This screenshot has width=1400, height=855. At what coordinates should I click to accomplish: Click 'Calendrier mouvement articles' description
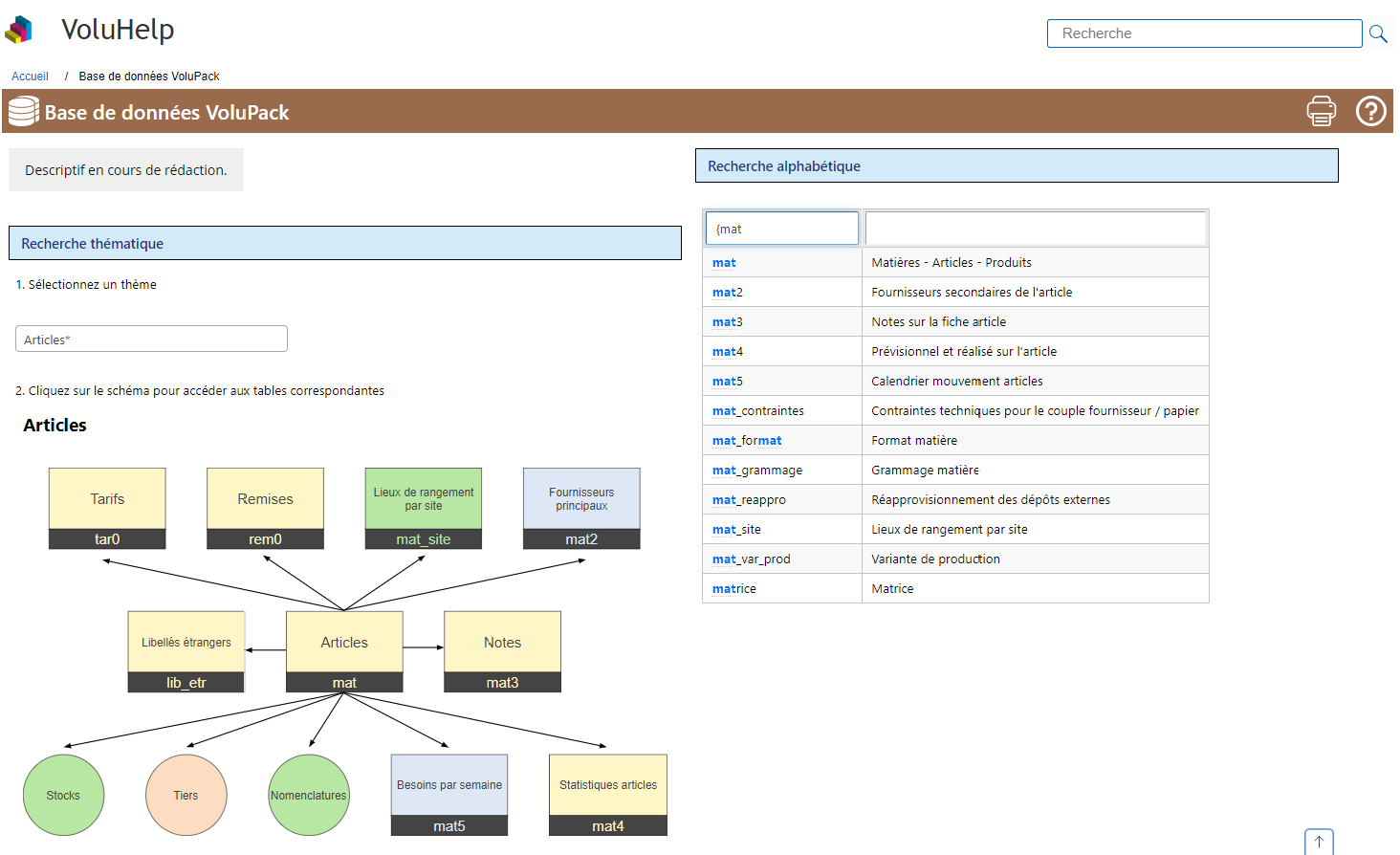click(x=957, y=382)
